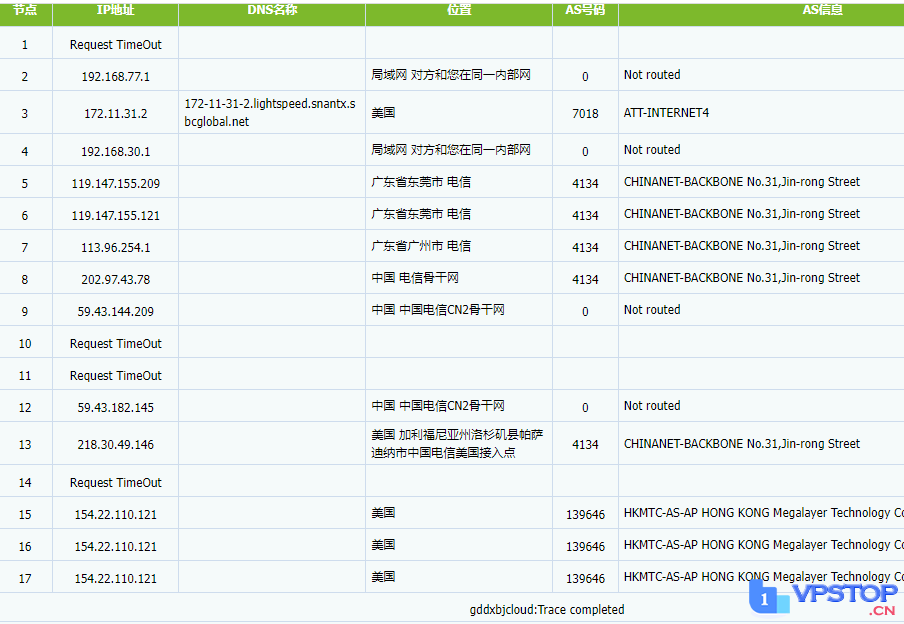Click CHINANET-BACKBONE info in node 6 row
Viewport: 904px width, 624px height.
pyautogui.click(x=741, y=214)
